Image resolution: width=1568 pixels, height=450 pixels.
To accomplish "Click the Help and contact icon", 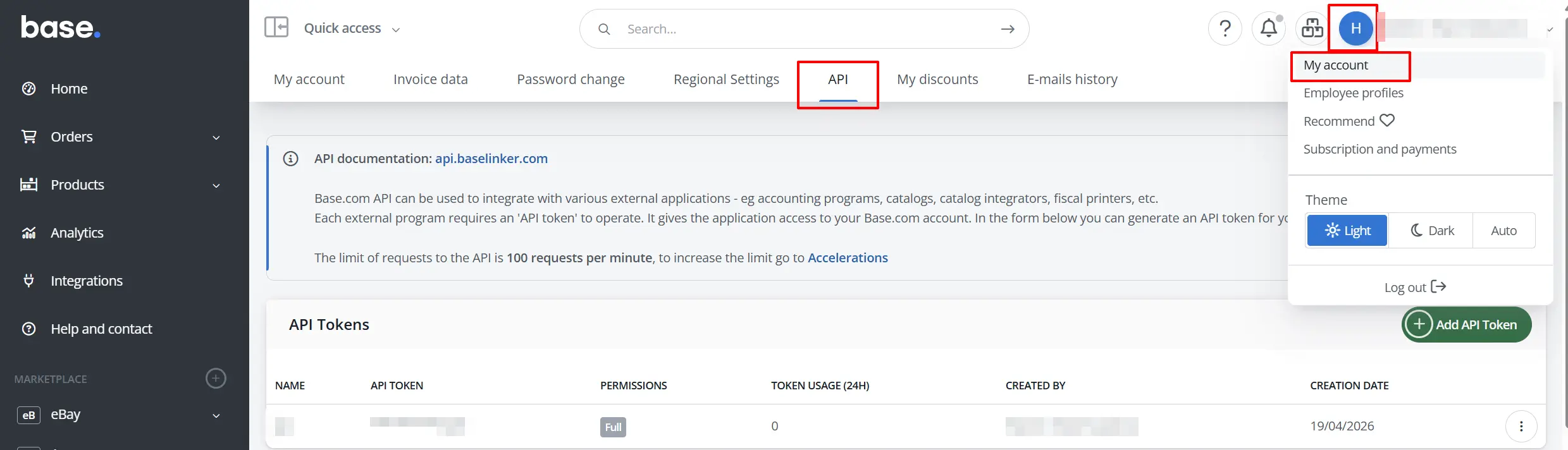I will [x=28, y=329].
